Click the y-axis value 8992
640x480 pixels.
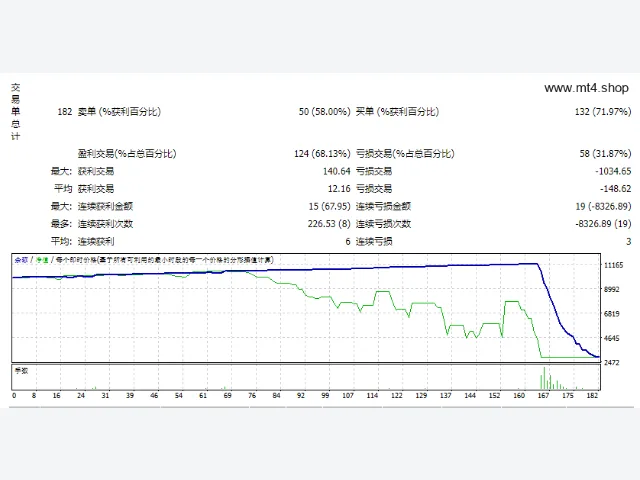(611, 289)
